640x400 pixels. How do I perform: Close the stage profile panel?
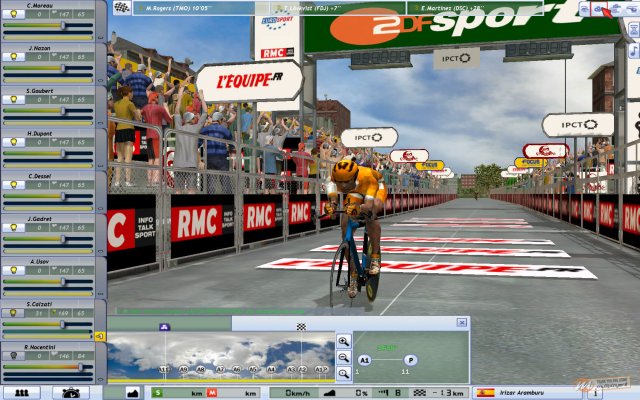tap(462, 322)
